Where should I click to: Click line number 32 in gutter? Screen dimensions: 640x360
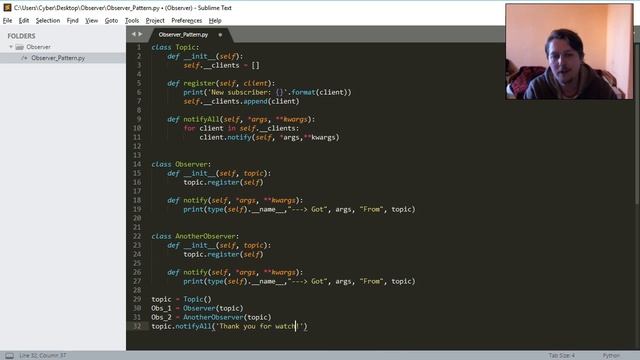[137, 326]
